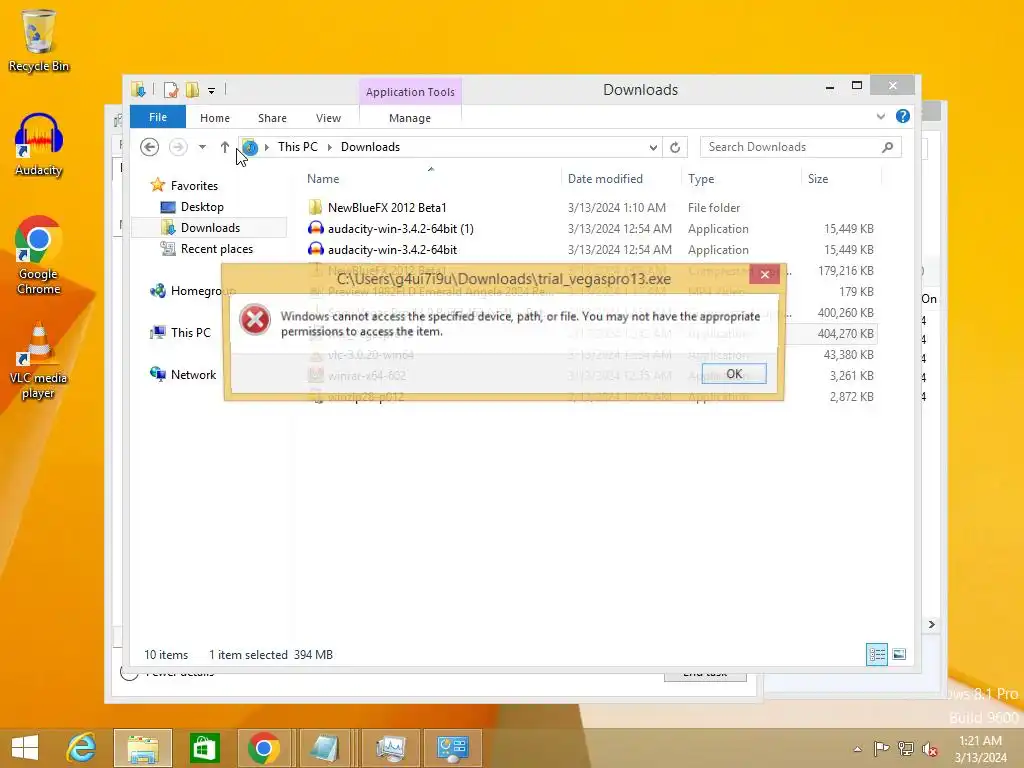The width and height of the screenshot is (1024, 768).
Task: Open Customize Quick Access Toolbar dropdown
Action: point(212,91)
